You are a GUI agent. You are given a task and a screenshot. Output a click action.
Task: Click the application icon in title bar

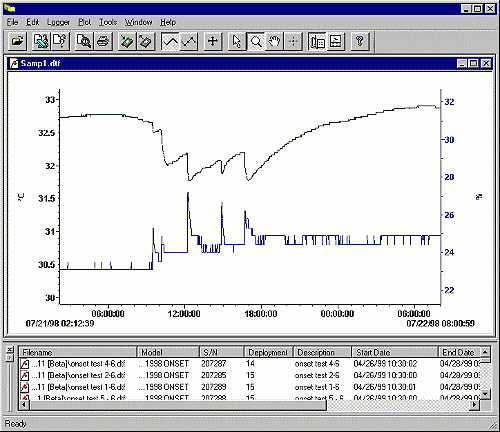(9, 8)
